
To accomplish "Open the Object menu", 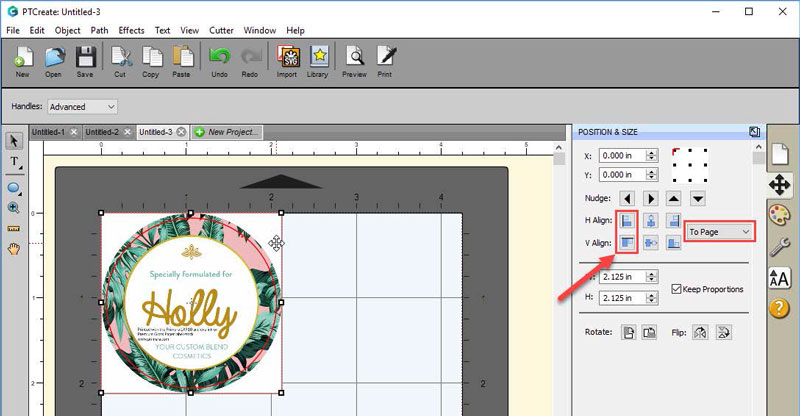I will (x=67, y=30).
